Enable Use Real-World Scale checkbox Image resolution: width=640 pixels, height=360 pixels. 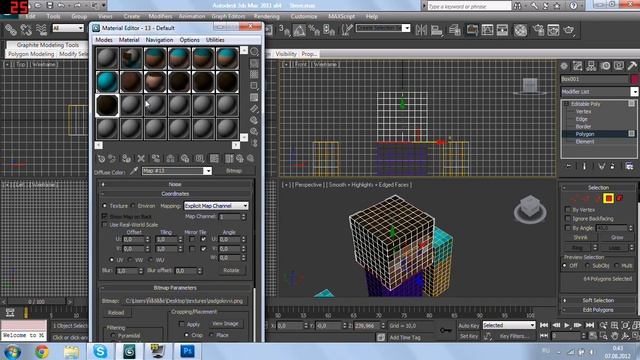pyautogui.click(x=104, y=224)
